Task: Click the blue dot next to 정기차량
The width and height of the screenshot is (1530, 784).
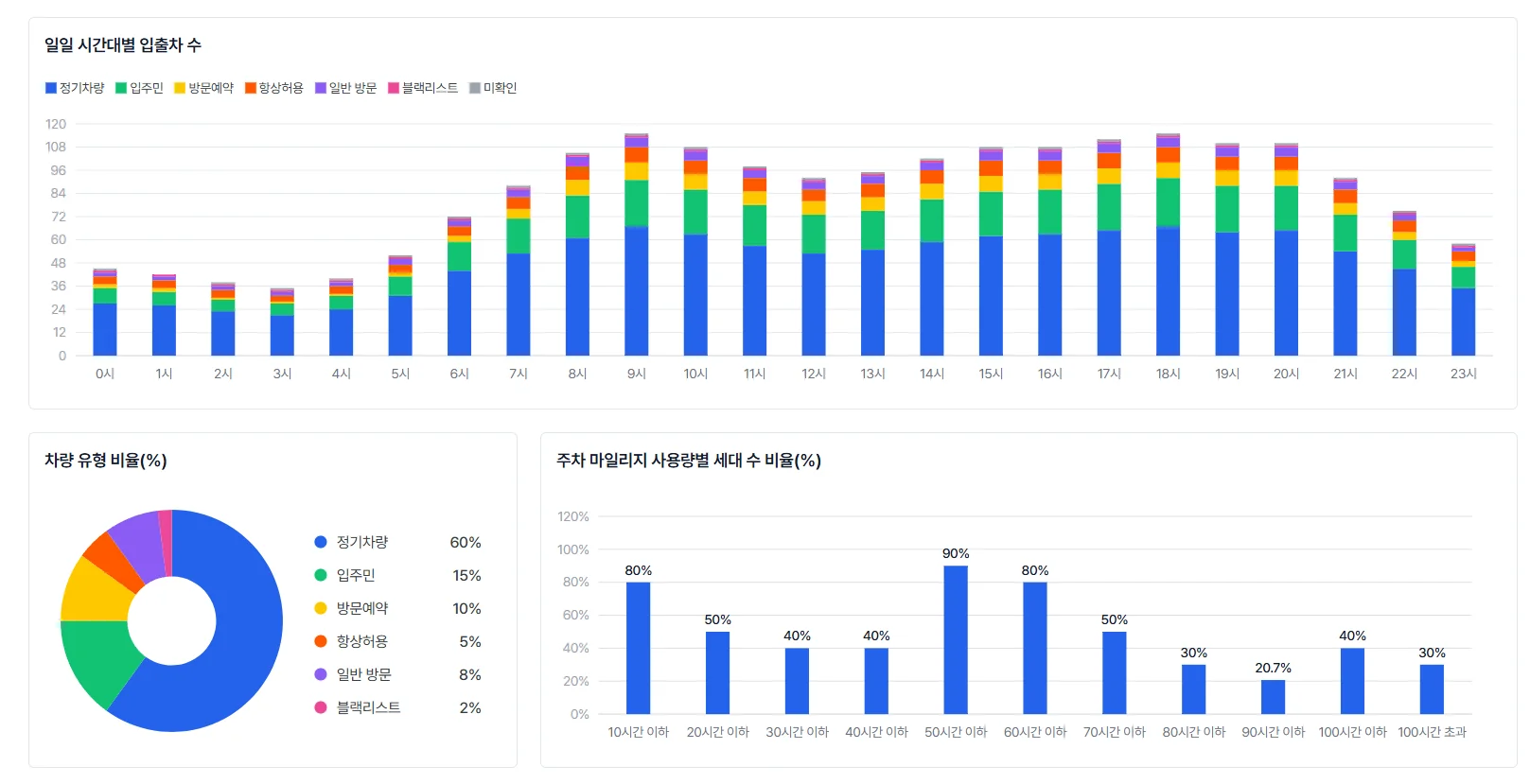Action: 321,542
